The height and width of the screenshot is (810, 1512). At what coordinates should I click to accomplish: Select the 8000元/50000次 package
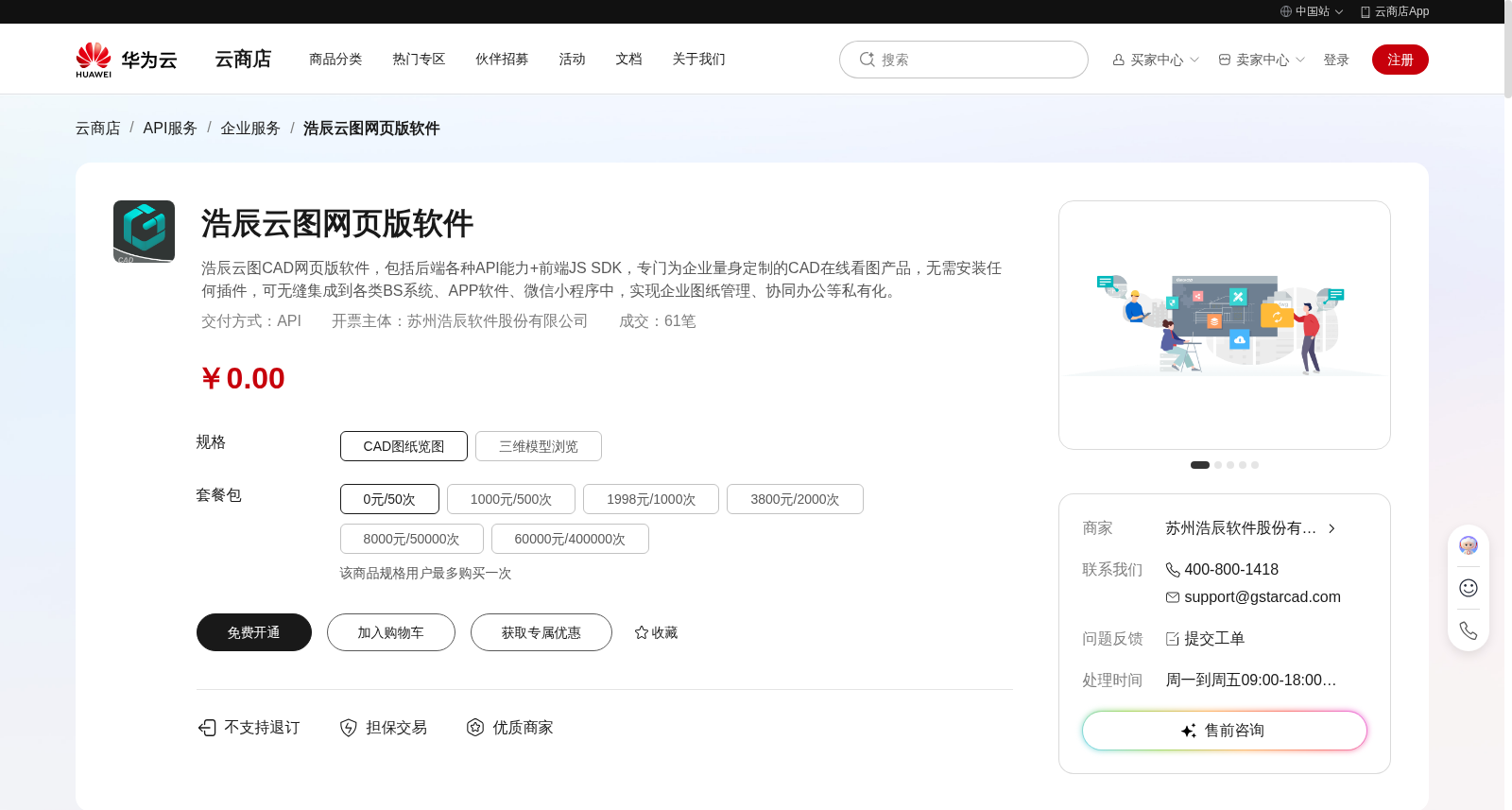pos(412,539)
